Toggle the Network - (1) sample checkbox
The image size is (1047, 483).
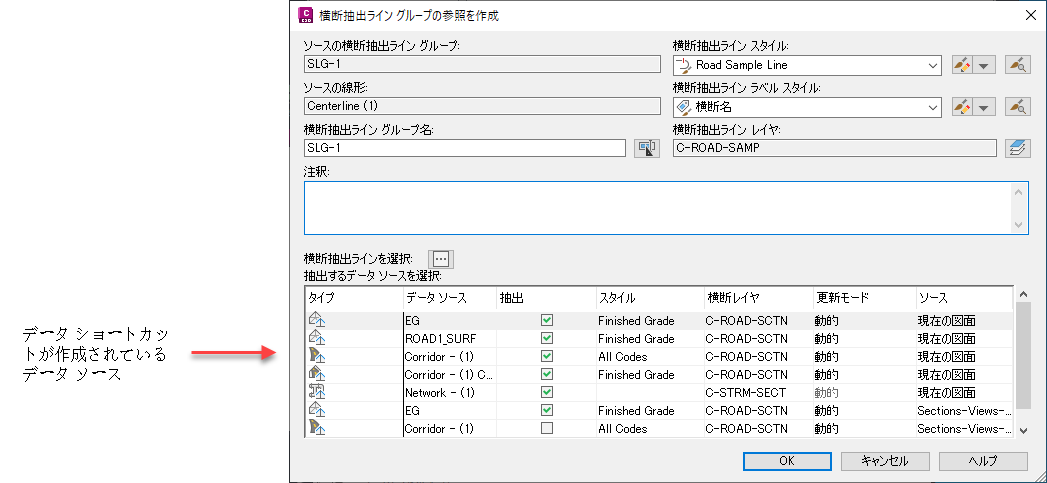(x=547, y=393)
